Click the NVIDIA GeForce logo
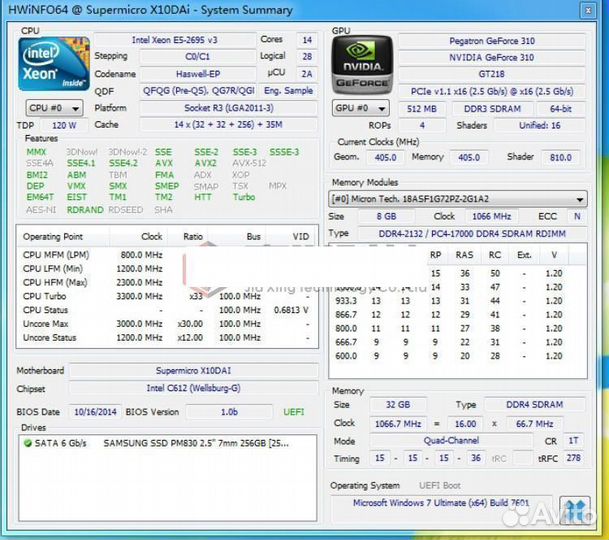609x540 pixels. point(362,64)
